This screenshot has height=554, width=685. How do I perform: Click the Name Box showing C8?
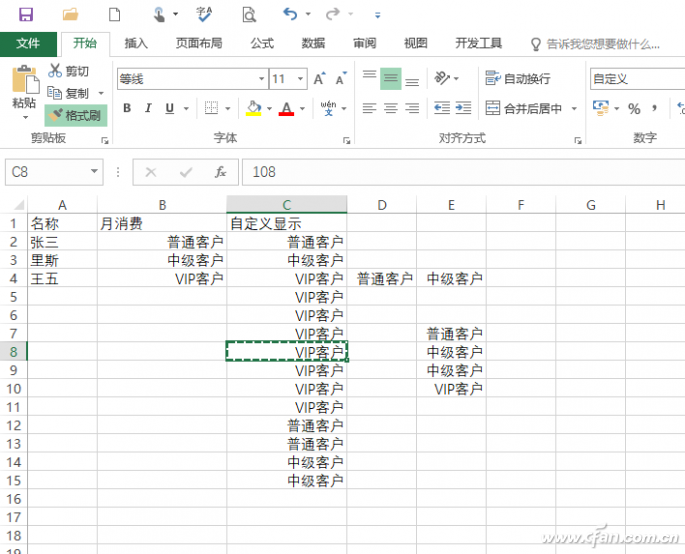(x=54, y=172)
